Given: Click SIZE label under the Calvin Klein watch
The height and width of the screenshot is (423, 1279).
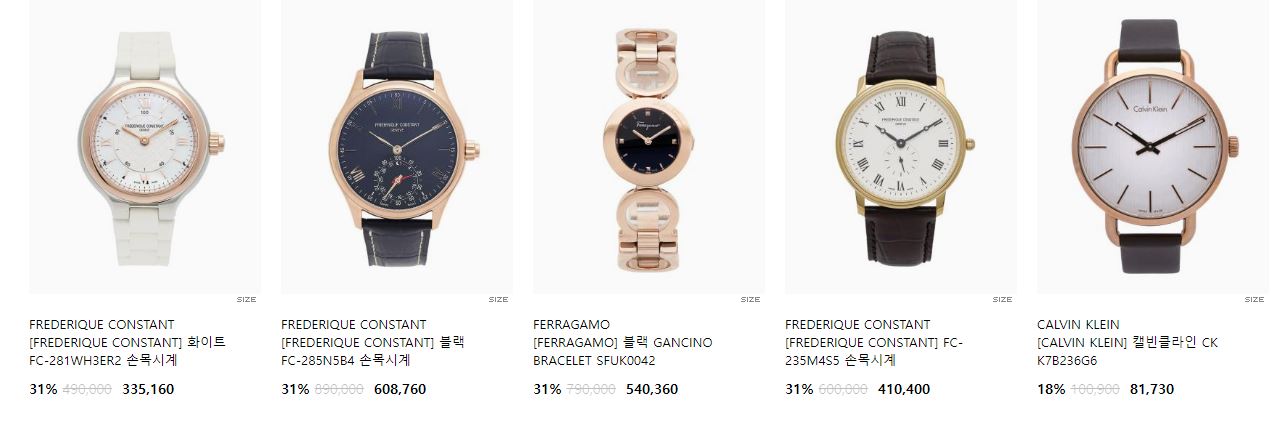Looking at the screenshot, I should click(x=1254, y=299).
